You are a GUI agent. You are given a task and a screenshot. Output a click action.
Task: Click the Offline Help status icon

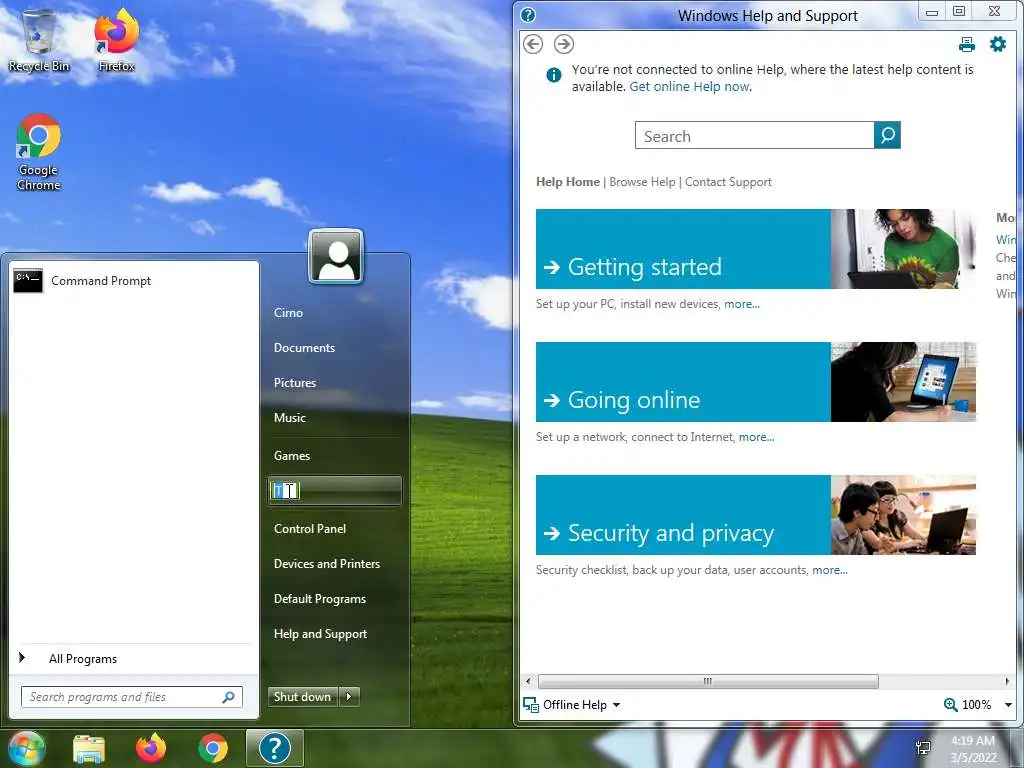click(531, 705)
